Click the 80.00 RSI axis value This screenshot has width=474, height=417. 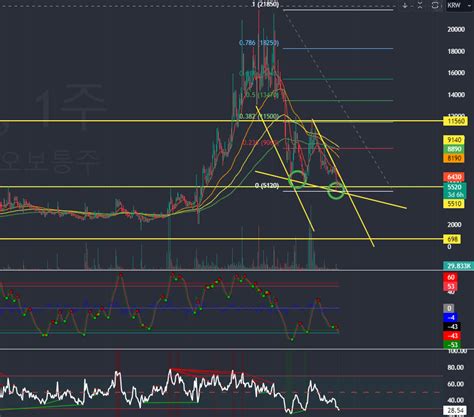[455, 367]
